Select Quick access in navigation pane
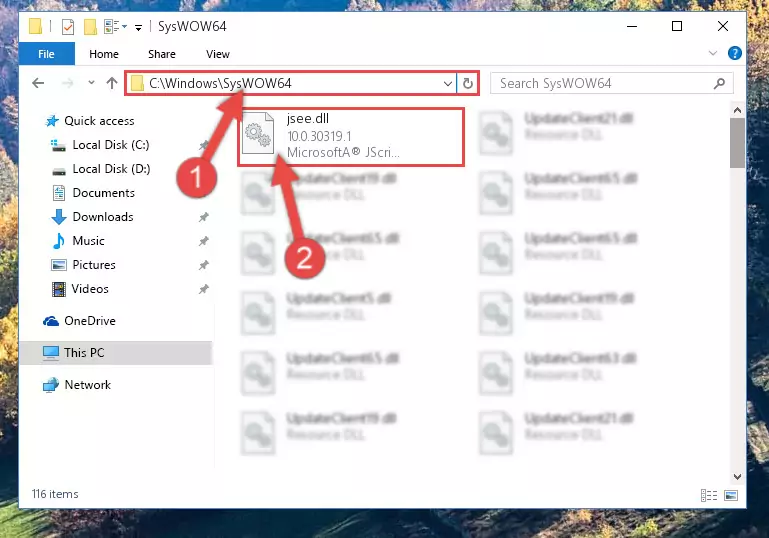 pyautogui.click(x=99, y=121)
